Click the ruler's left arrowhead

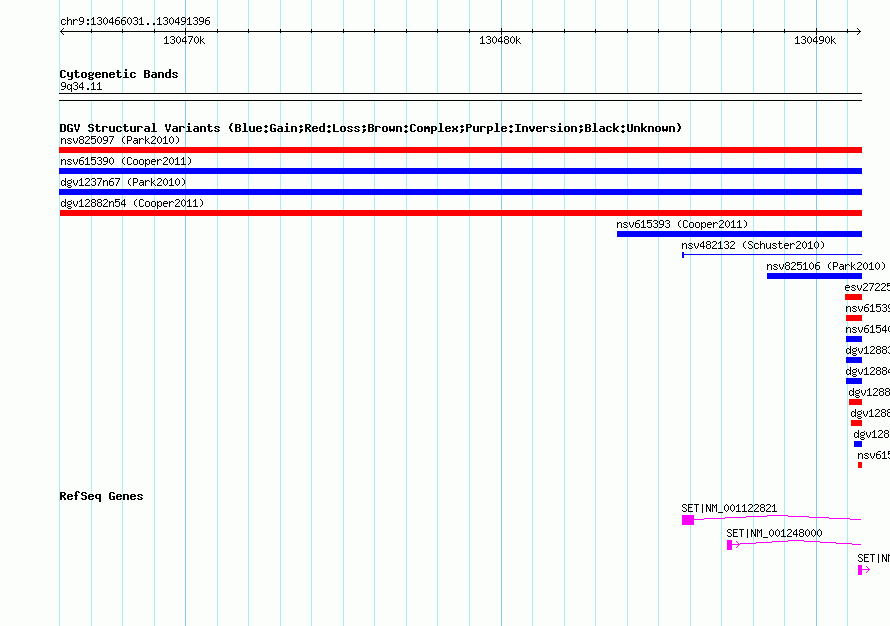pos(62,31)
